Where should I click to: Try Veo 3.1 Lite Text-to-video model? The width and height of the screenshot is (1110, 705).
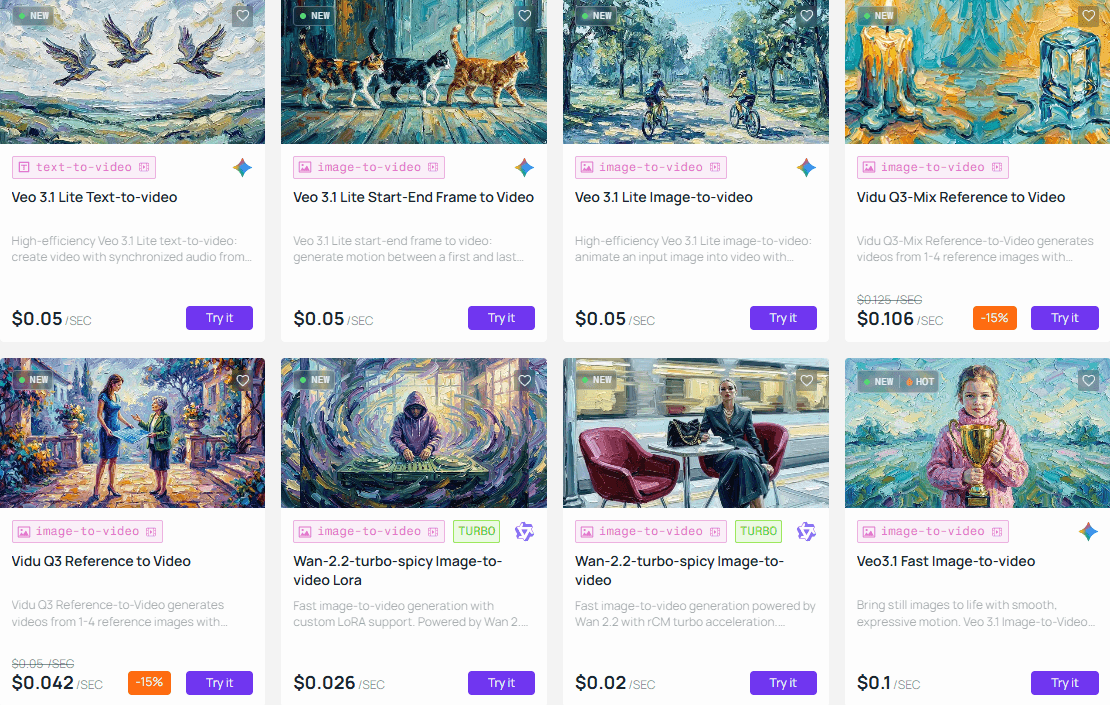[219, 318]
